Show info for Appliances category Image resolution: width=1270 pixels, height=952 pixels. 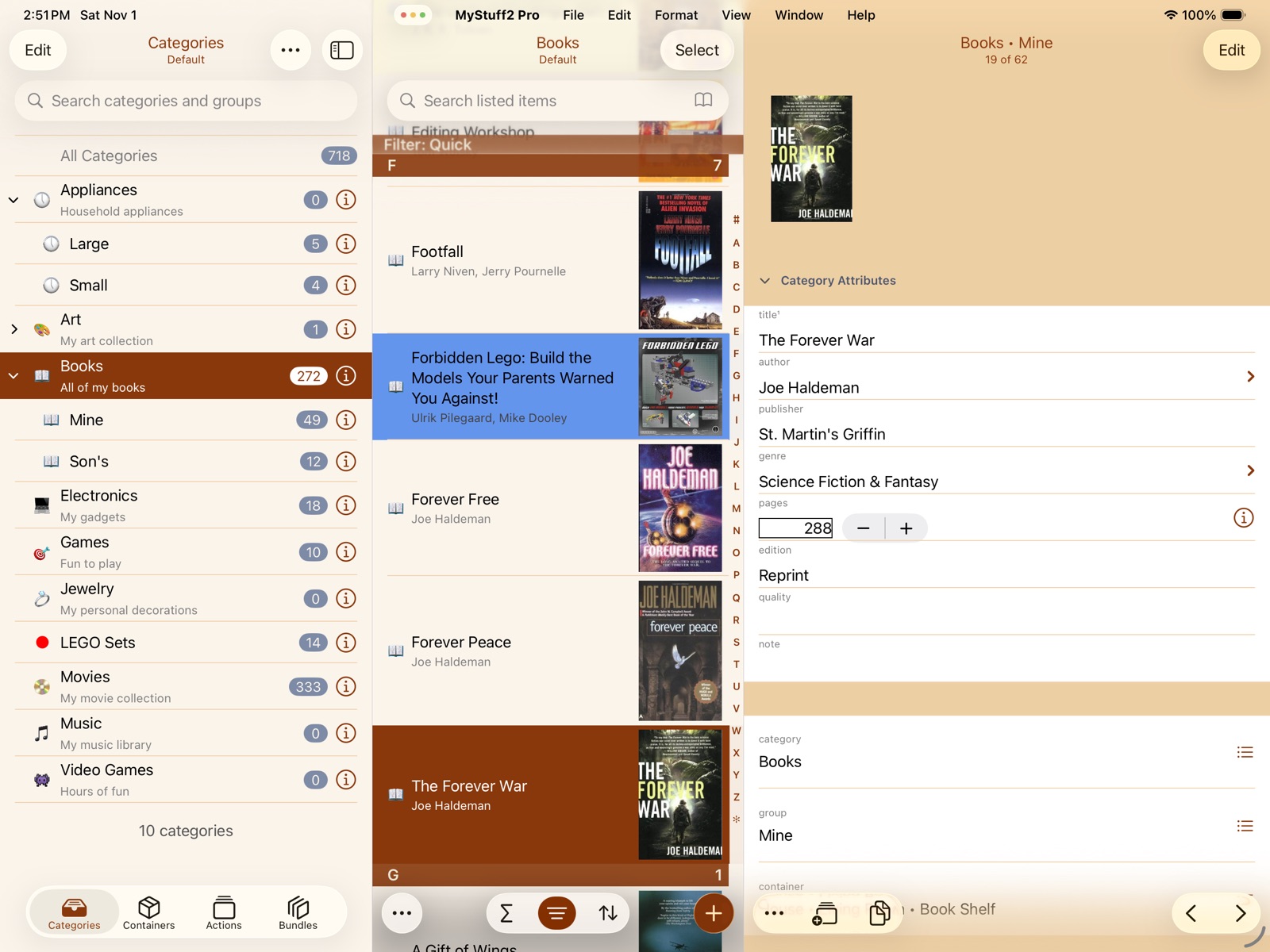pyautogui.click(x=346, y=200)
